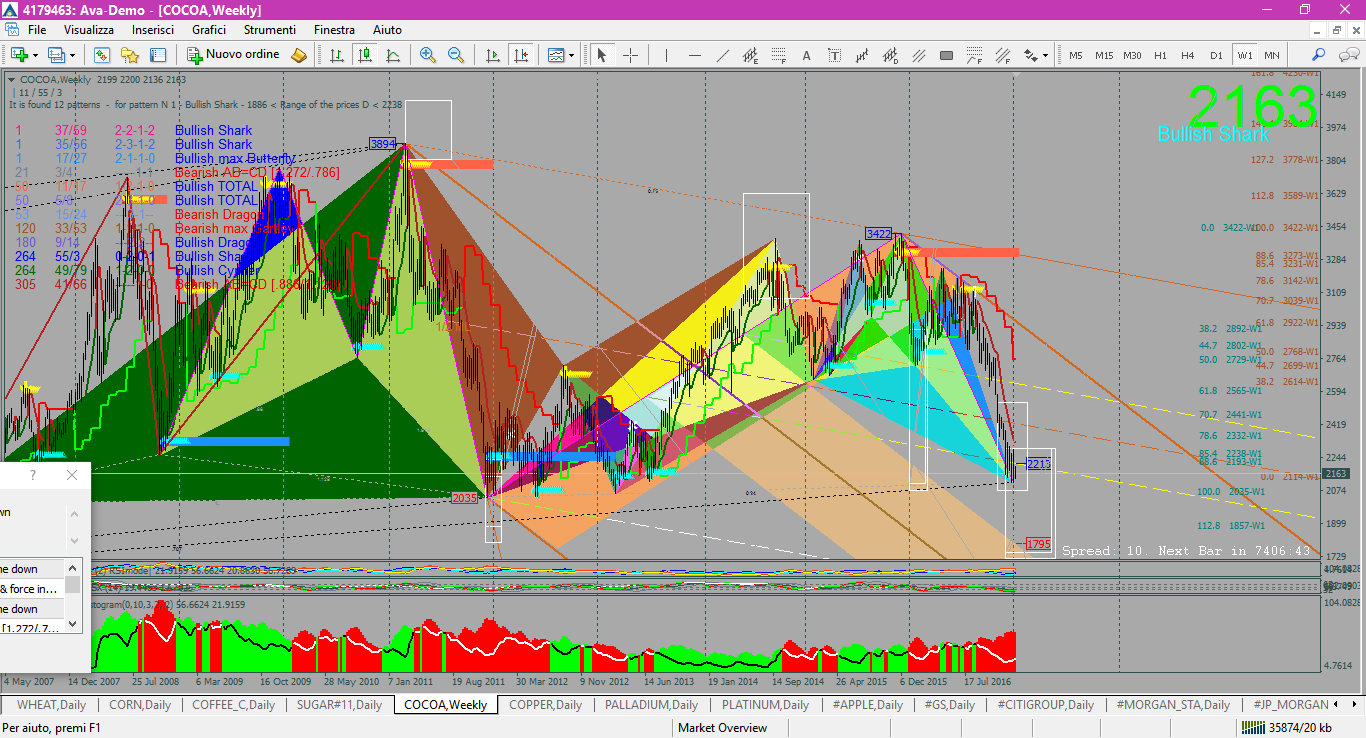Viewport: 1366px width, 738px height.
Task: Switch to the COFFEE_C,Daily chart tab
Action: [233, 704]
